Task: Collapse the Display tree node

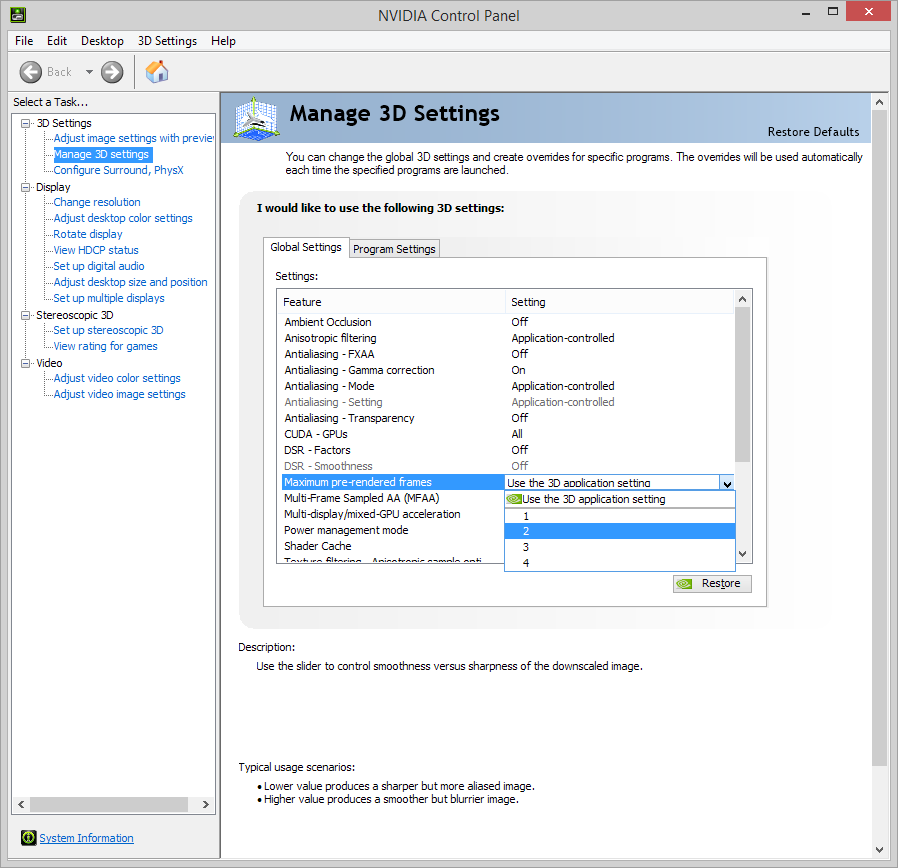Action: click(x=25, y=187)
